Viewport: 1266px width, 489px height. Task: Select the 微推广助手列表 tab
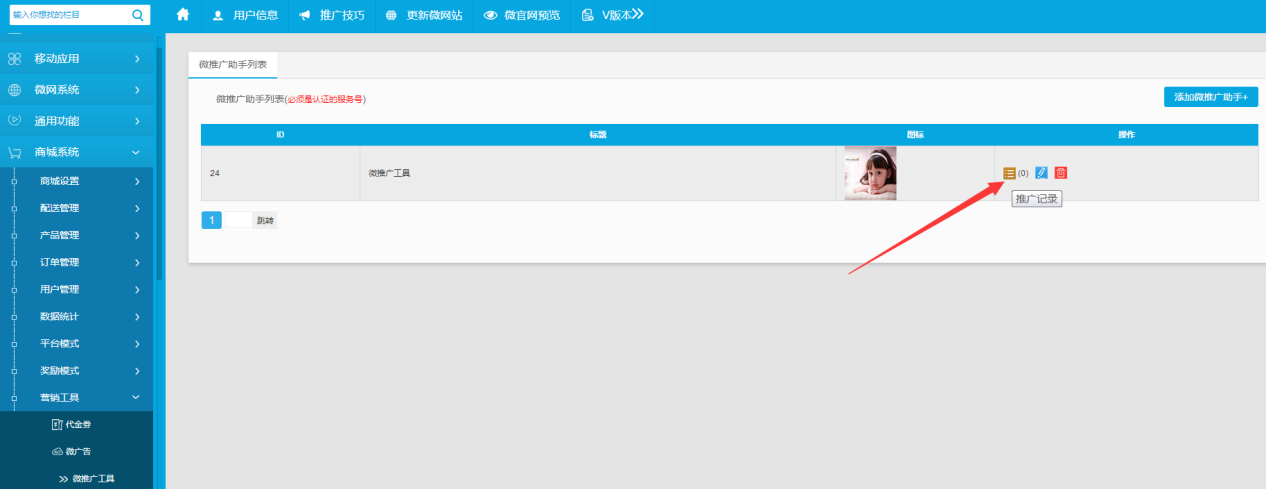(x=232, y=64)
